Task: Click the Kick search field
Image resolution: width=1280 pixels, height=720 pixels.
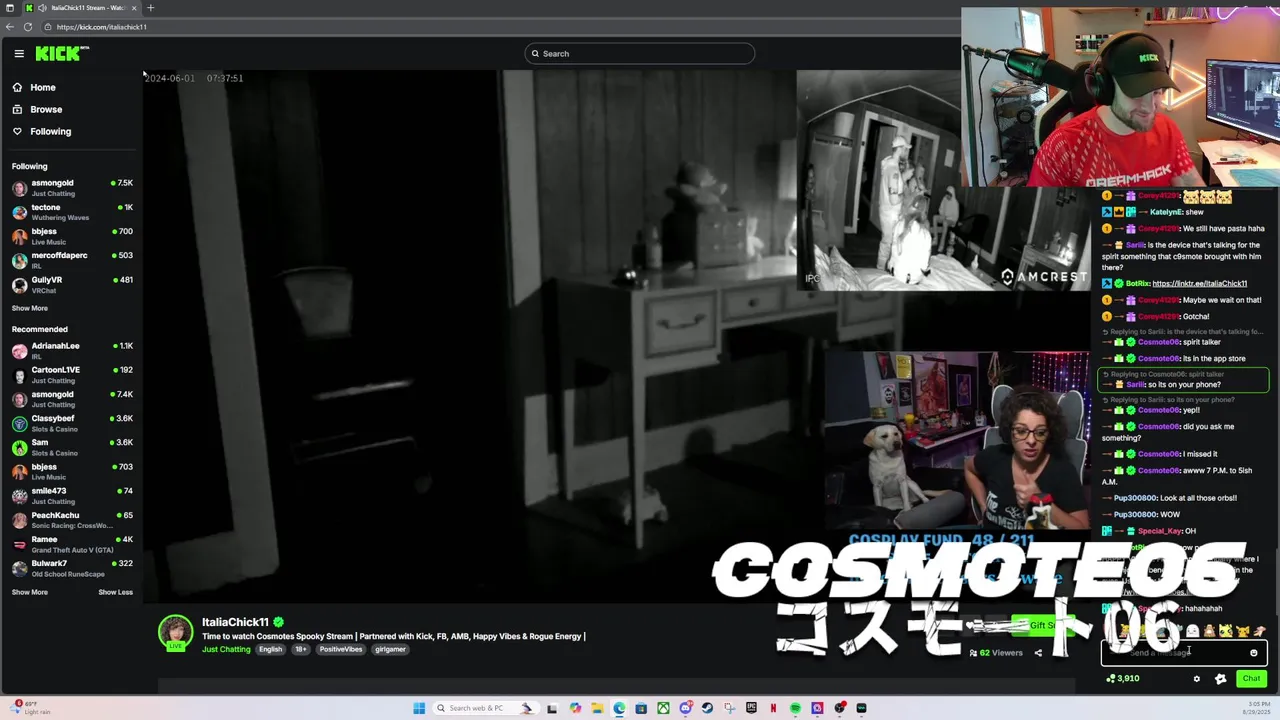Action: [x=640, y=54]
